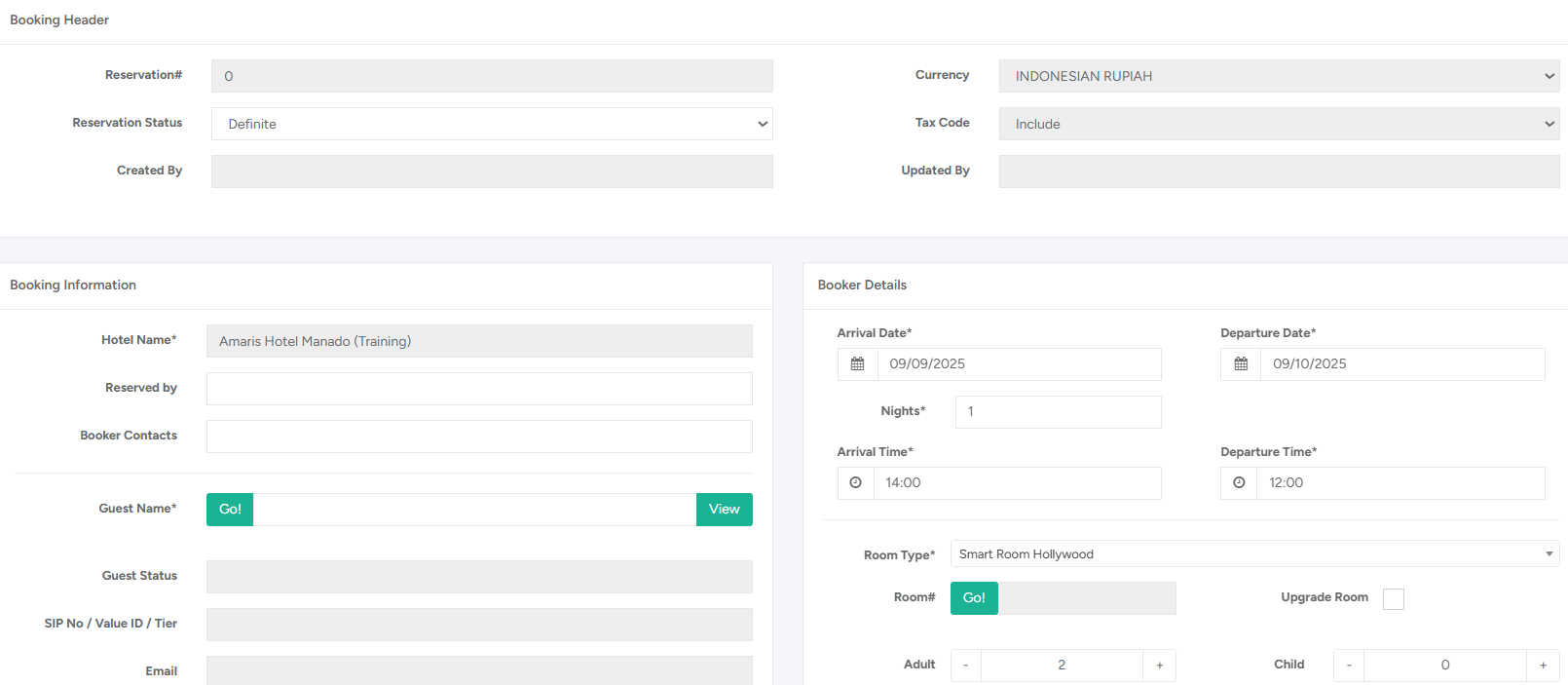
Task: Open the Currency dropdown
Action: pos(1279,76)
